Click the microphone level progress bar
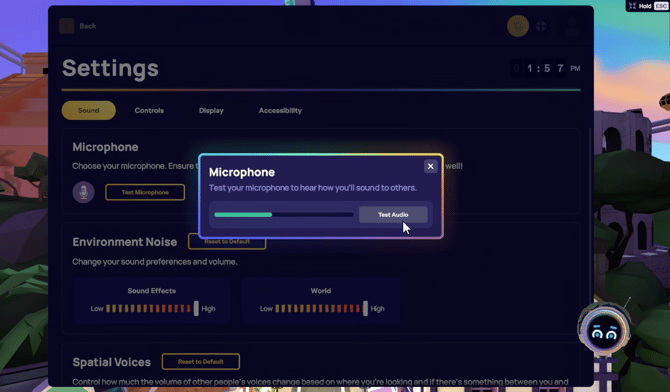This screenshot has width=670, height=392. coord(284,215)
